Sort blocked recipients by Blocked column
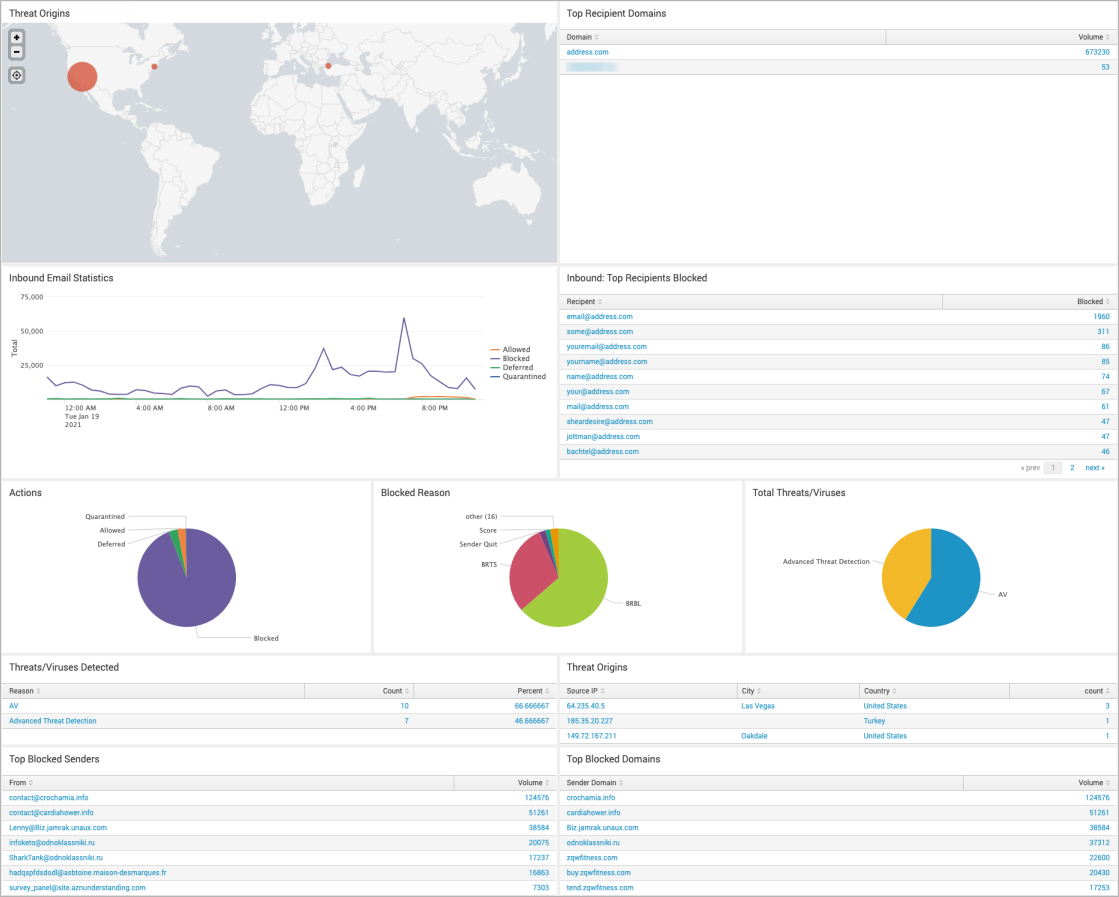1119x897 pixels. pos(1093,302)
